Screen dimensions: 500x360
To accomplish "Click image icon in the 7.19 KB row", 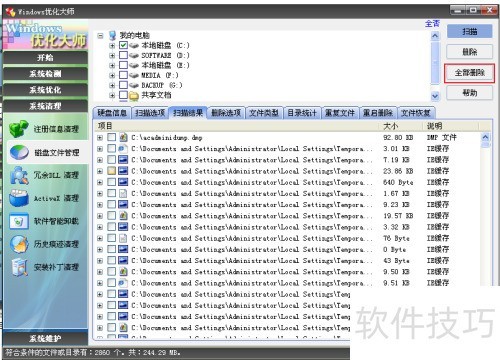I will pos(123,160).
